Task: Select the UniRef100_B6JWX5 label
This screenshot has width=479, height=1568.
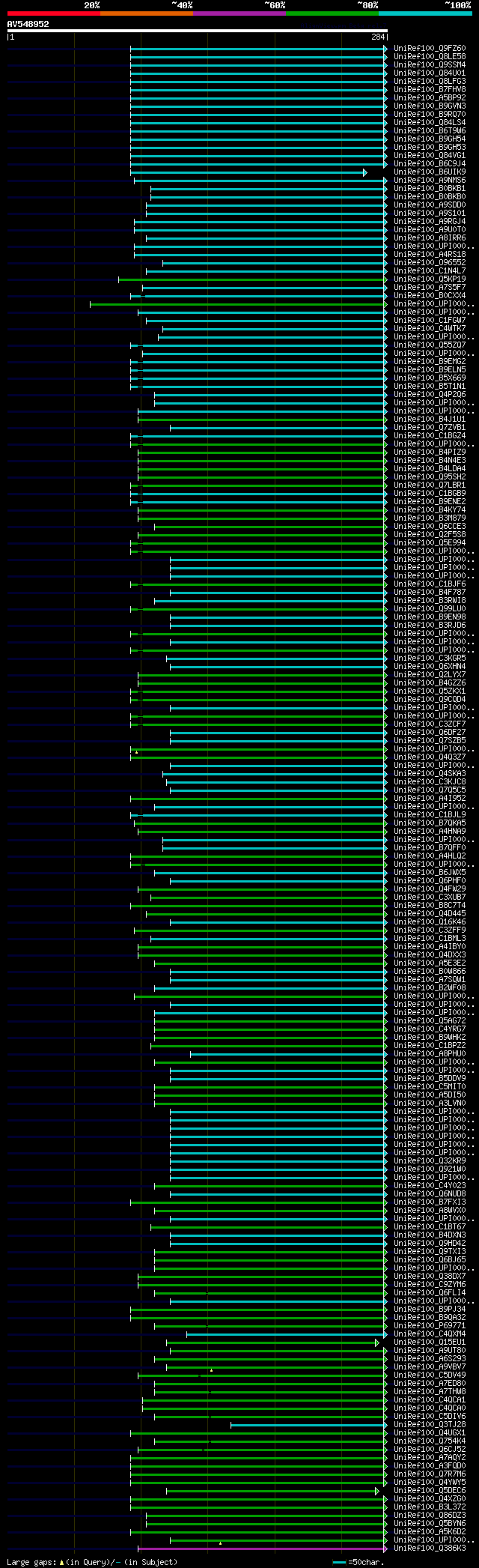Action: click(x=430, y=873)
